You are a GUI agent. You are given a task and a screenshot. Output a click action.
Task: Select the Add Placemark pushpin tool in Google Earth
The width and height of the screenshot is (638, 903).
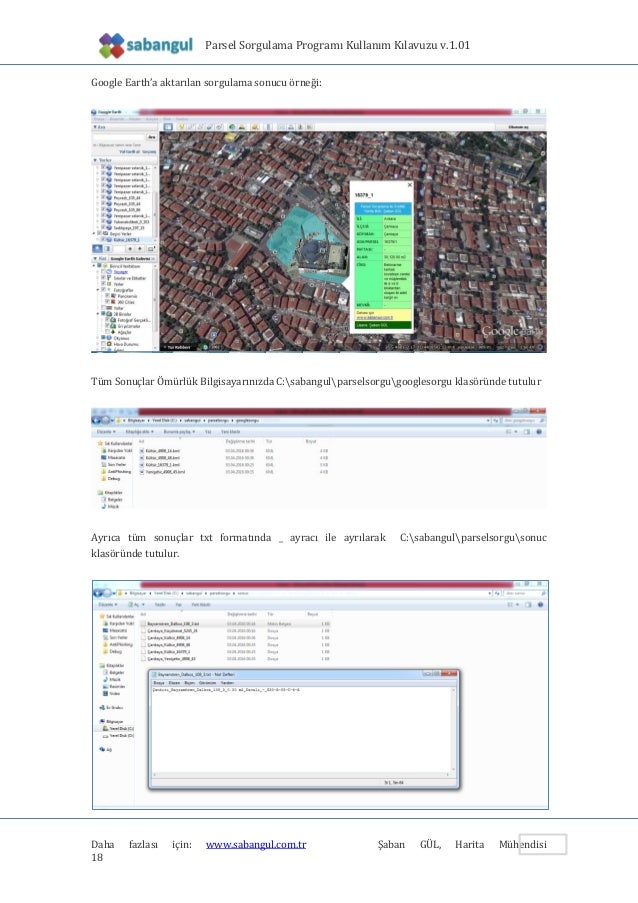181,127
